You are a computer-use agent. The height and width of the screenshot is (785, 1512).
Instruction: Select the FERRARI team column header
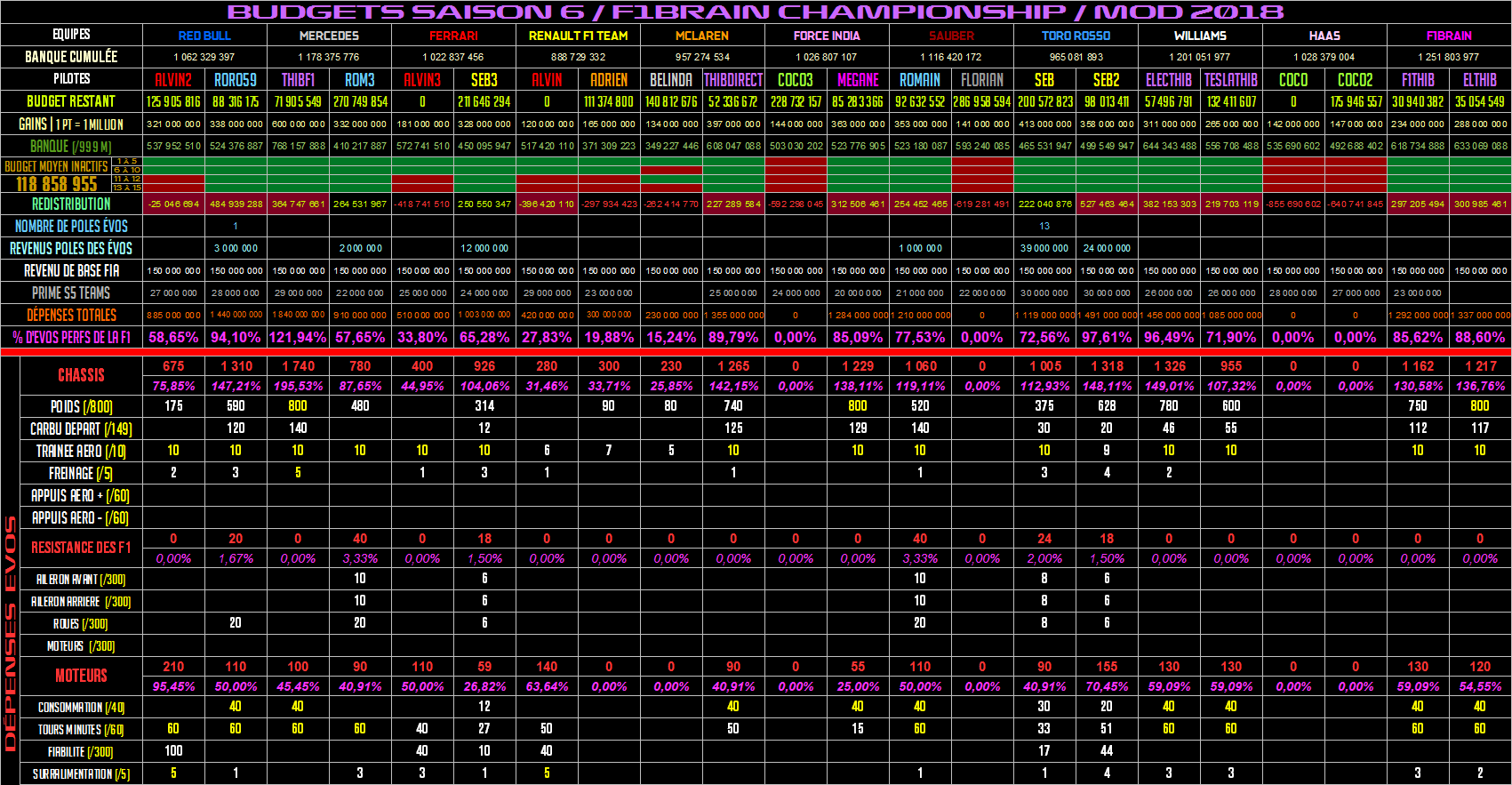[453, 36]
